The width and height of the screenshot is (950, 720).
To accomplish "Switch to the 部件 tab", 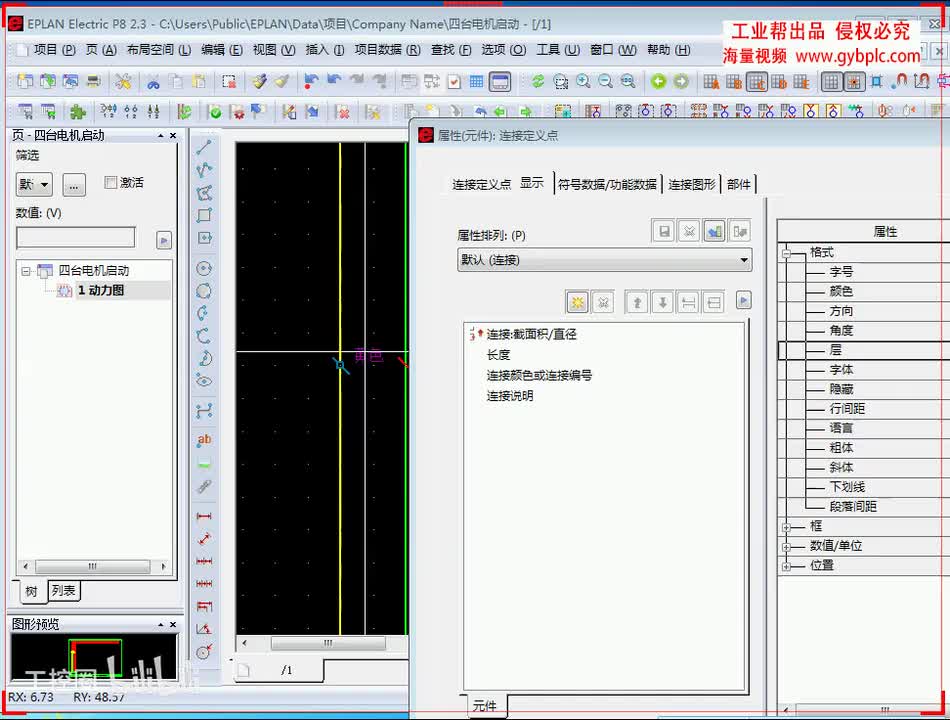I will tap(739, 184).
